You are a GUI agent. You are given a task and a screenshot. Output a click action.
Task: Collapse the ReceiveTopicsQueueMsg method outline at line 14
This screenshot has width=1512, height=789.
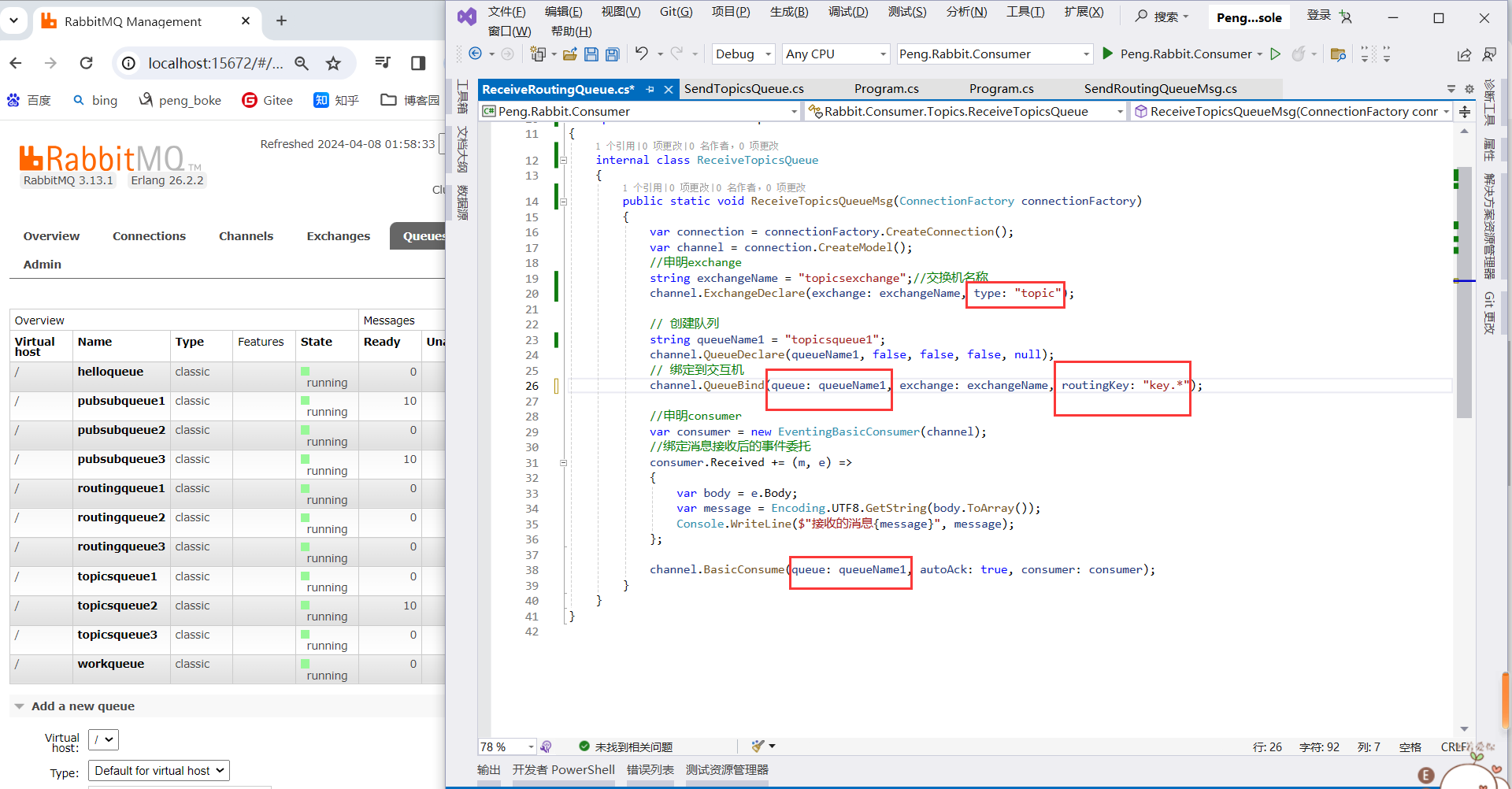click(563, 202)
